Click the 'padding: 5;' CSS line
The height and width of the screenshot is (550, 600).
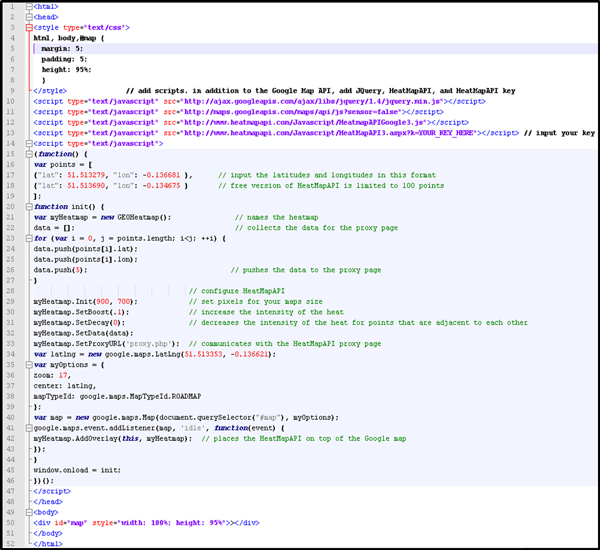64,59
